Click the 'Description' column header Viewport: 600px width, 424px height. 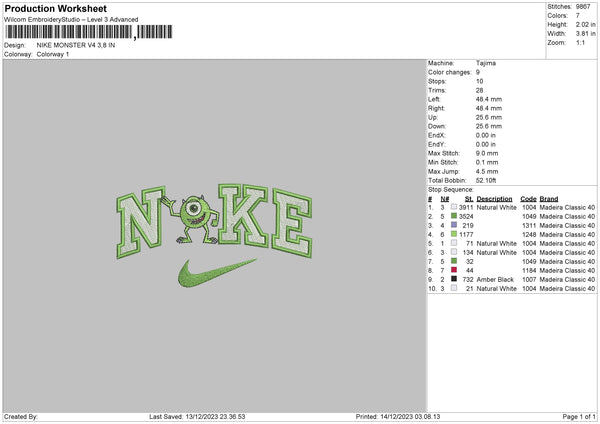point(494,199)
